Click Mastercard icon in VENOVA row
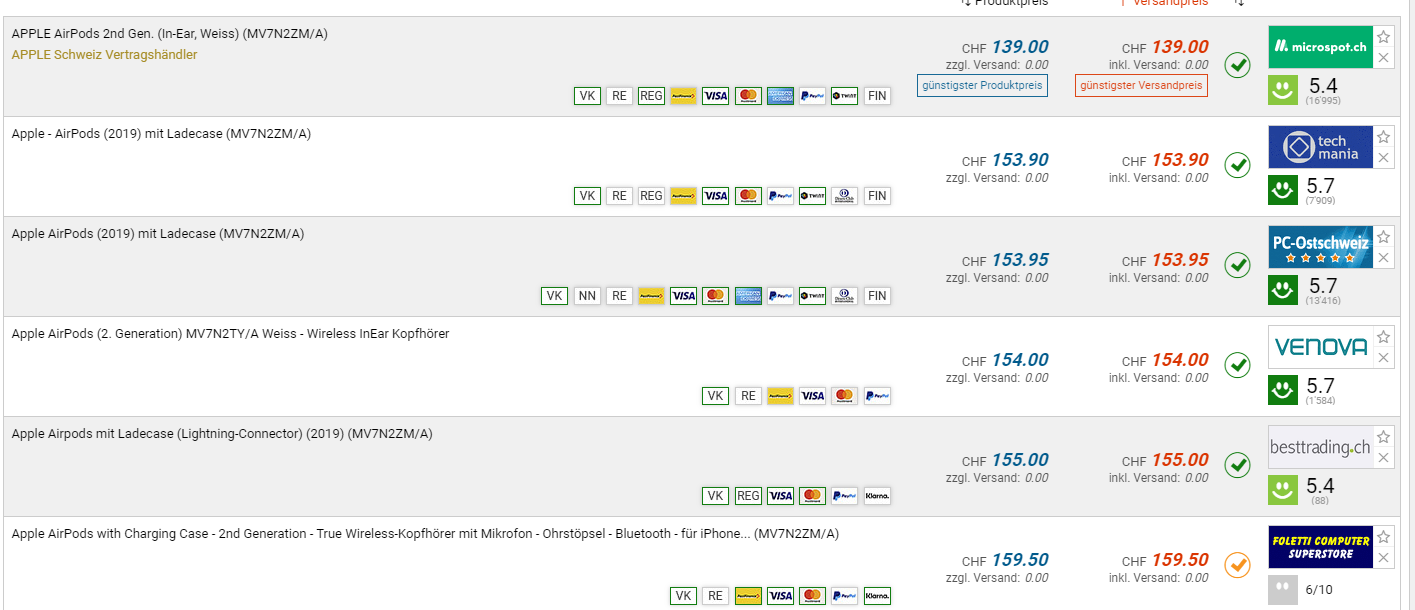This screenshot has width=1415, height=610. (844, 396)
